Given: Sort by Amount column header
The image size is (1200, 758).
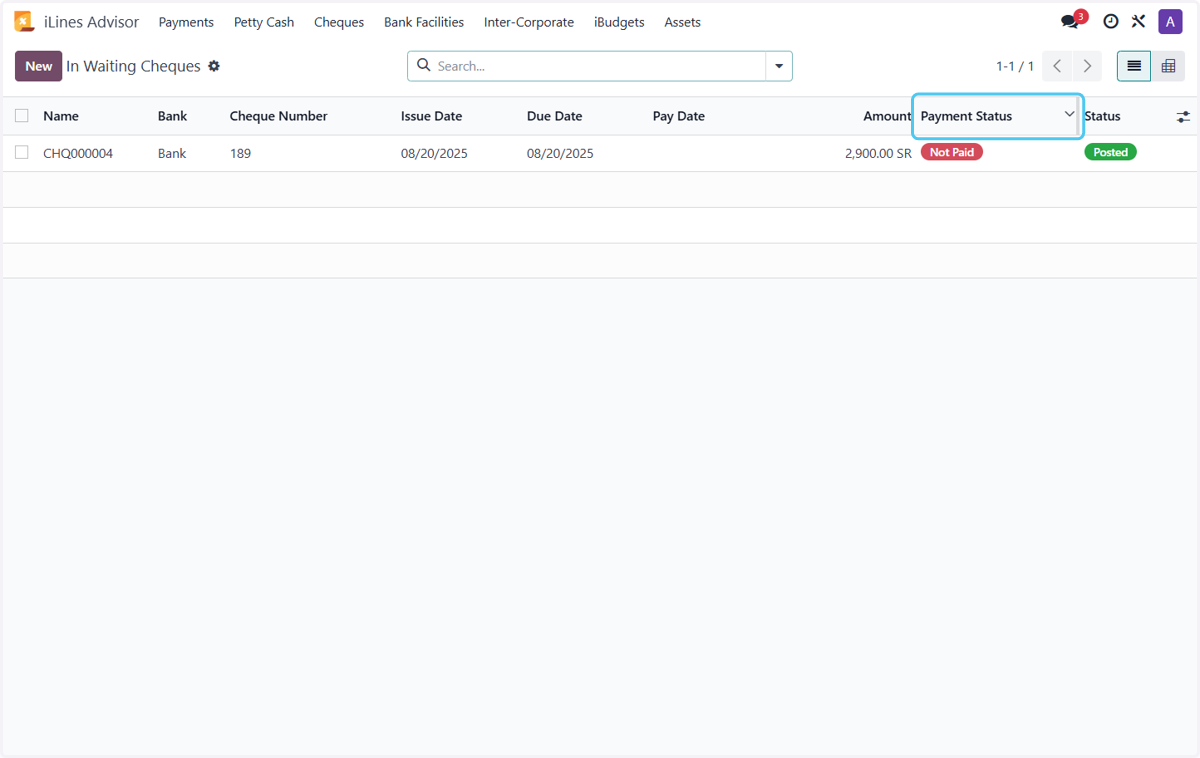Looking at the screenshot, I should [x=888, y=116].
